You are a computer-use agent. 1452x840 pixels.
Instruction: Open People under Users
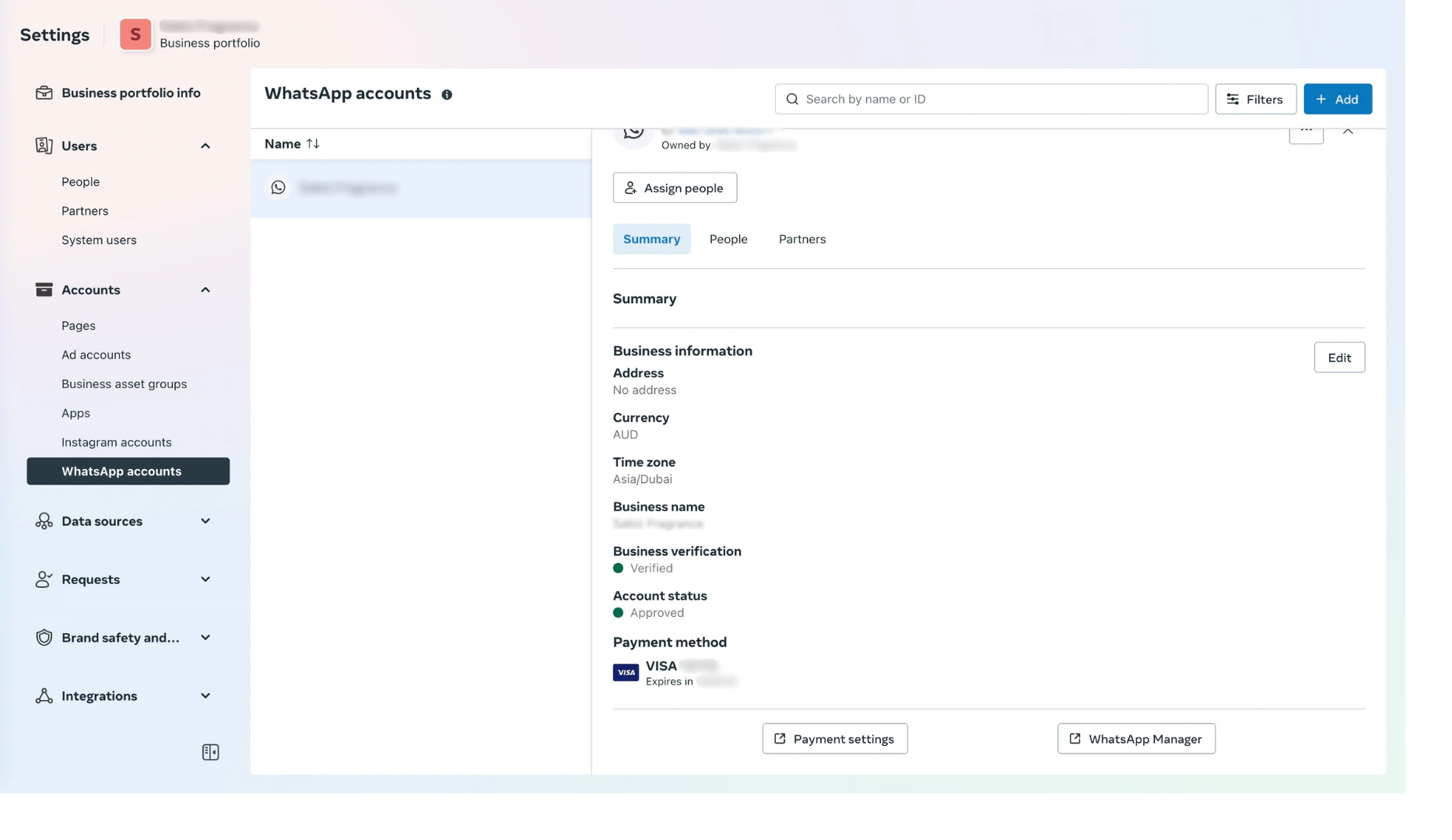pyautogui.click(x=81, y=181)
